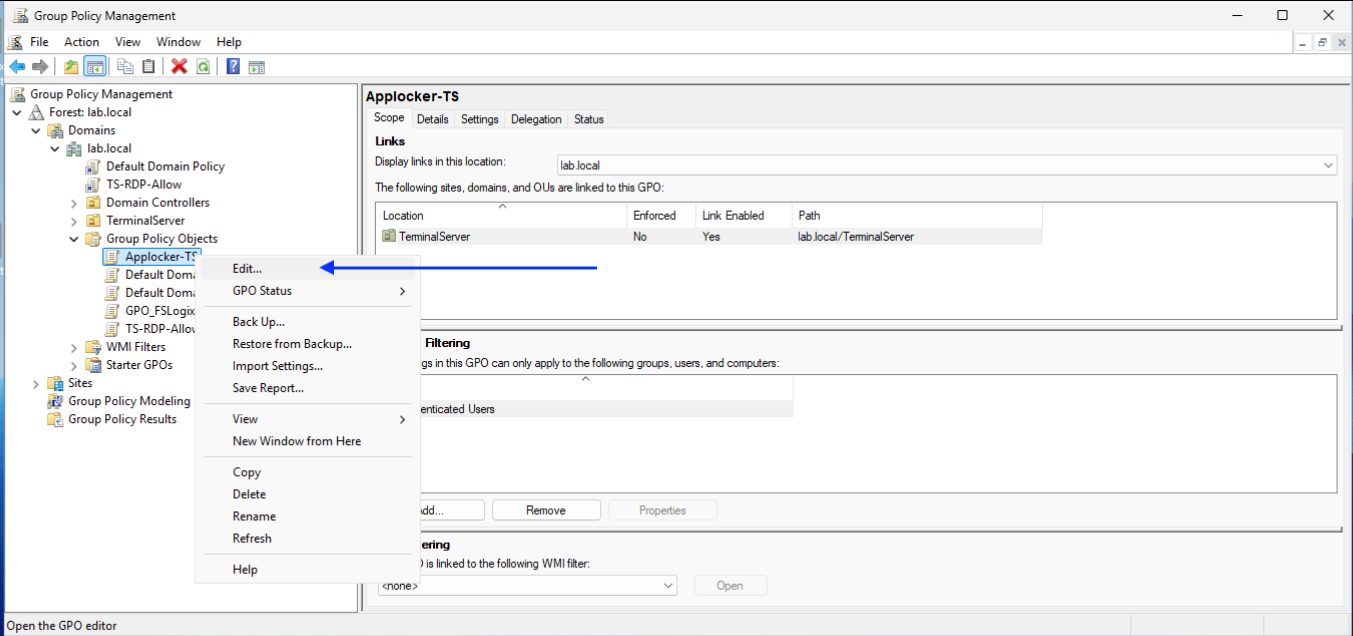Click the Default Domain Policy link icon
This screenshot has width=1353, height=636.
tap(93, 166)
